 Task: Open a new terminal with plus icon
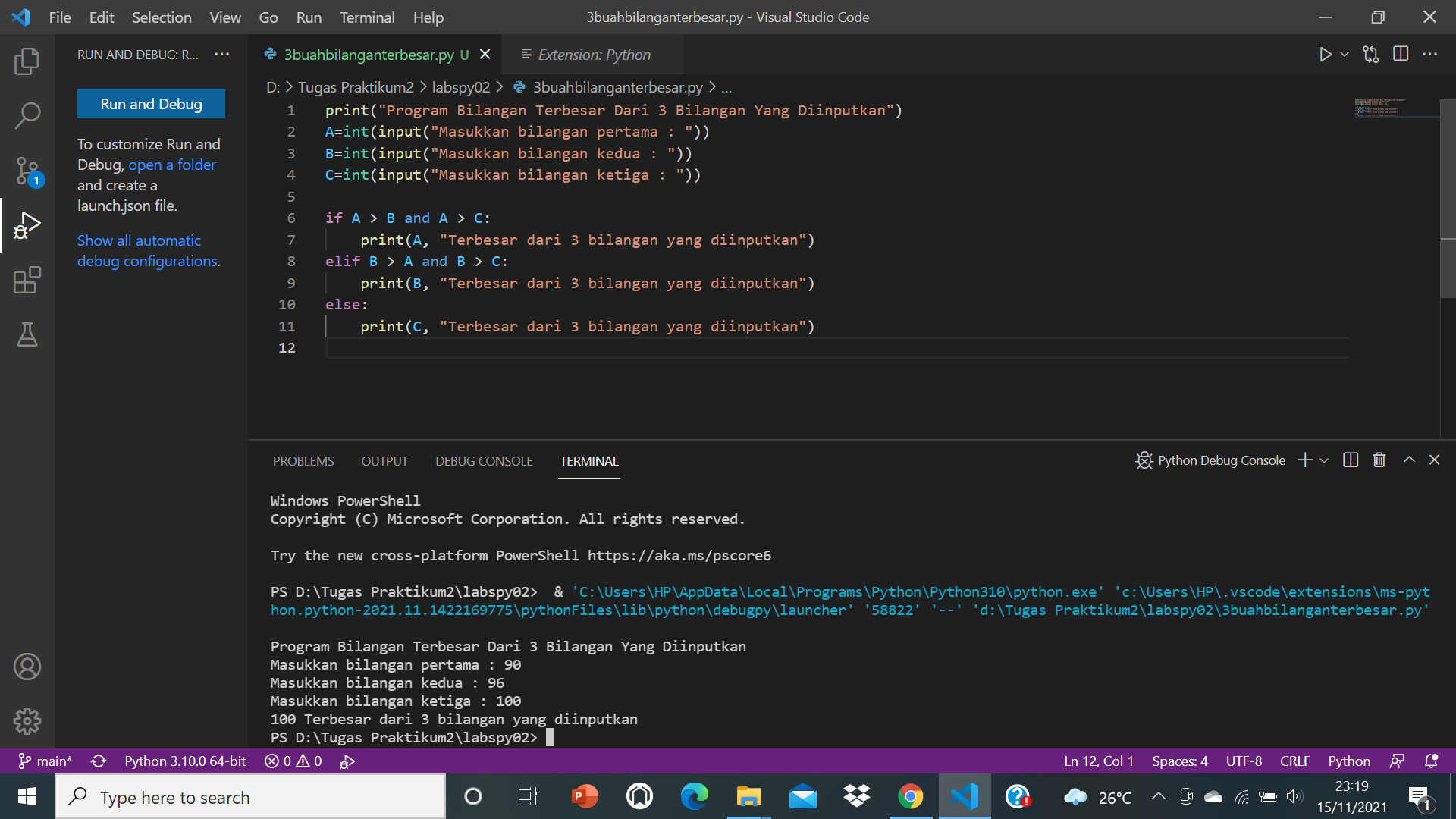tap(1304, 460)
